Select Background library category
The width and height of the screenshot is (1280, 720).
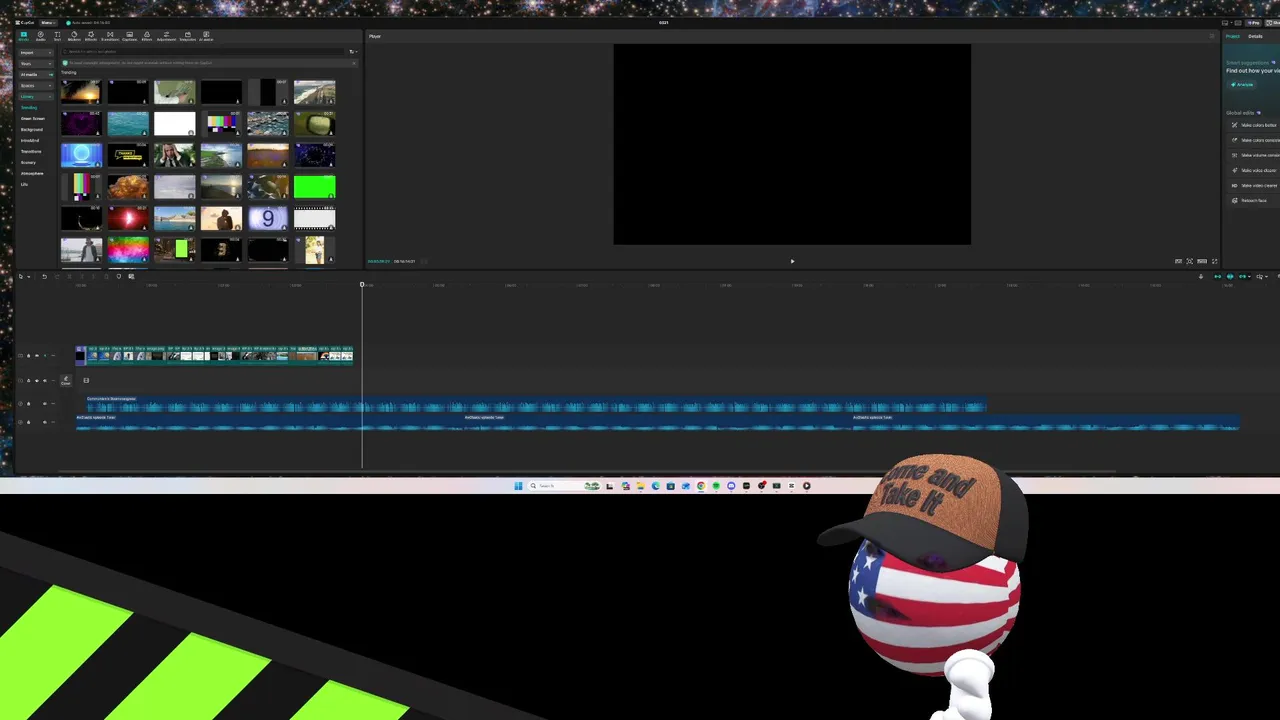coord(32,130)
